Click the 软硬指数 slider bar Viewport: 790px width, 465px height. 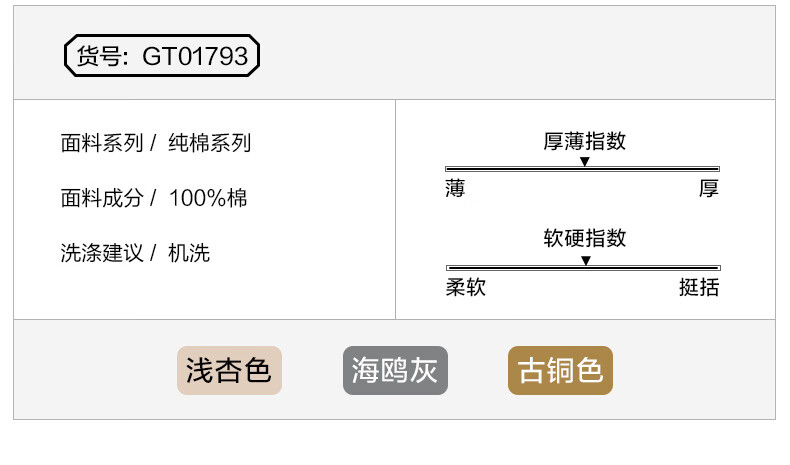pos(583,268)
